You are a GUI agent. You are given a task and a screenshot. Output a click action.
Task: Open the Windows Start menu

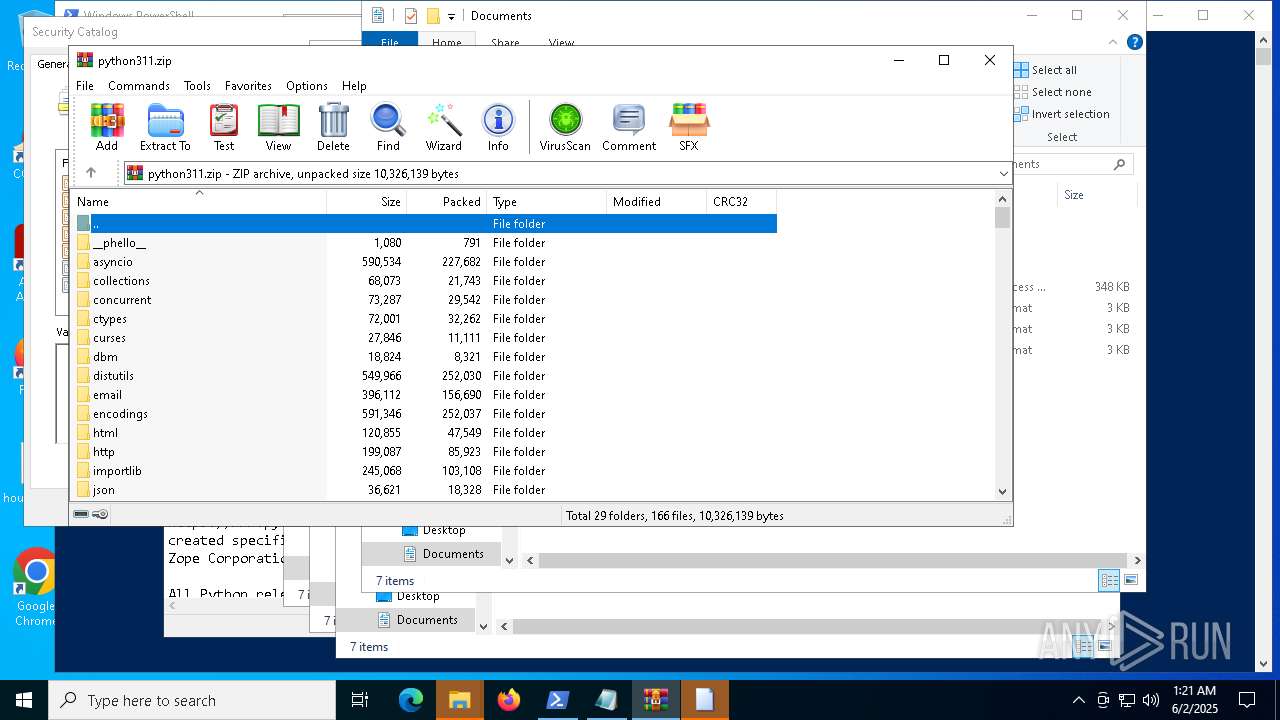24,700
